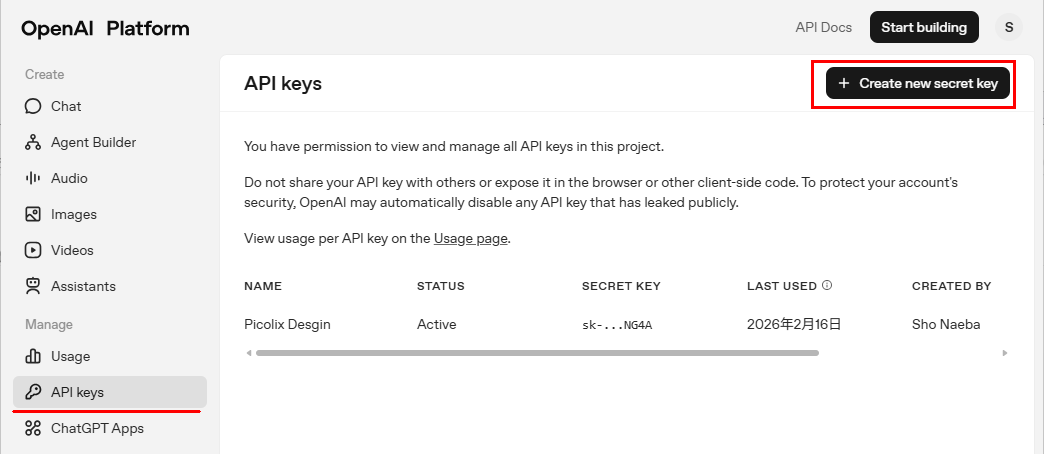Click the Videos play icon
This screenshot has width=1044, height=454.
(33, 250)
